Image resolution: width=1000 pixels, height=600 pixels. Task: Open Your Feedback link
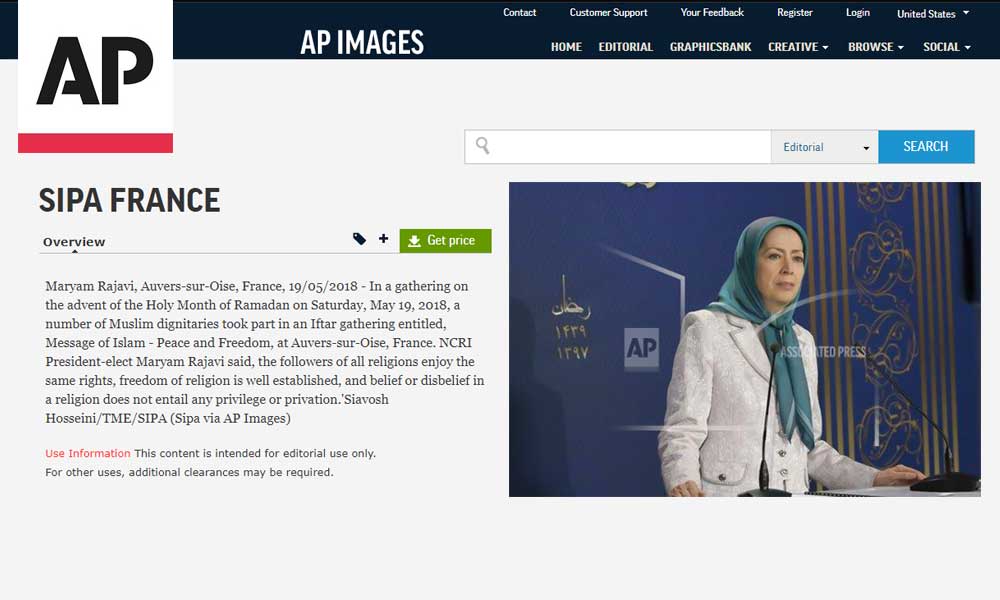712,12
